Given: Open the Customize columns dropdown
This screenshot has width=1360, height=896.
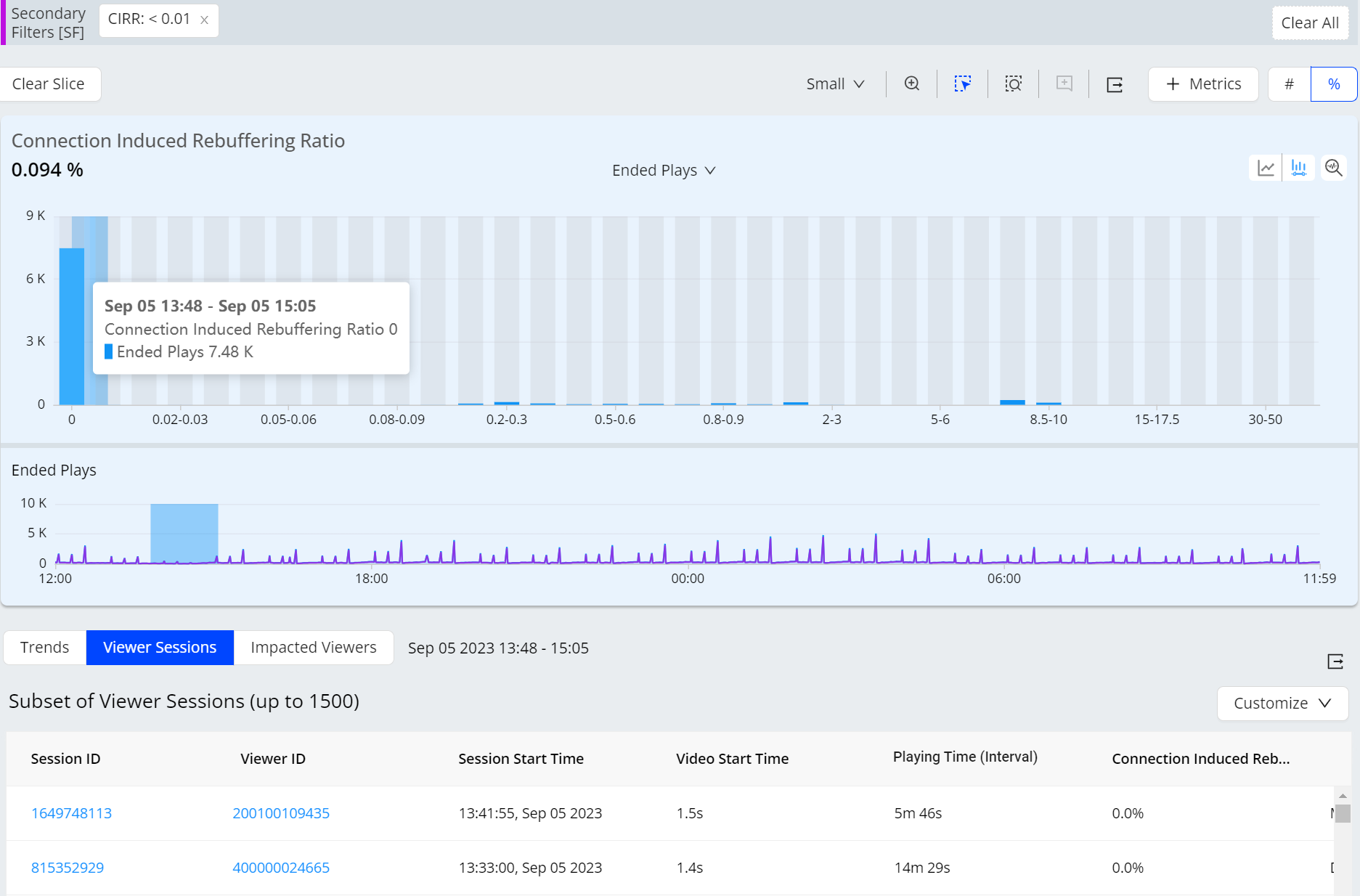Looking at the screenshot, I should coord(1282,704).
